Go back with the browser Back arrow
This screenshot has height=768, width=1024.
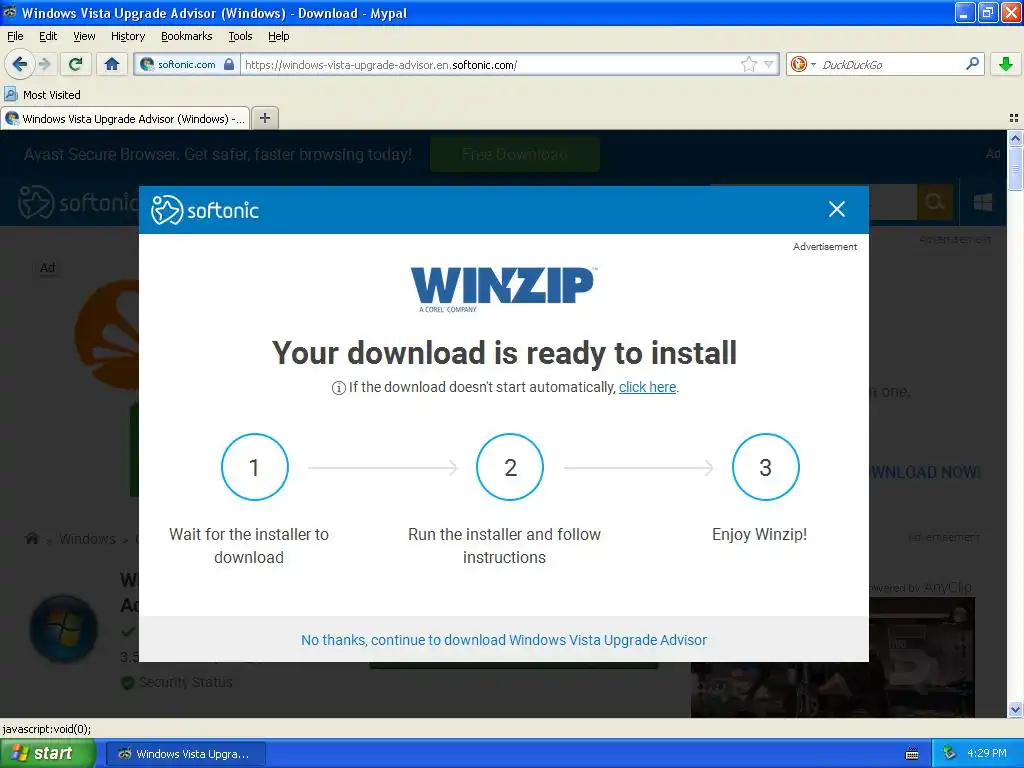[19, 64]
